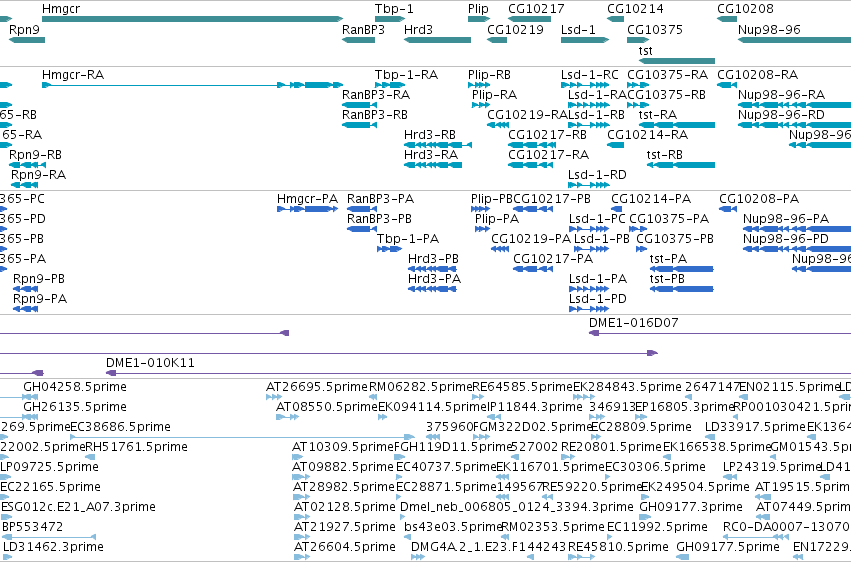Select the RanBP3-RA transcript bar

(359, 105)
